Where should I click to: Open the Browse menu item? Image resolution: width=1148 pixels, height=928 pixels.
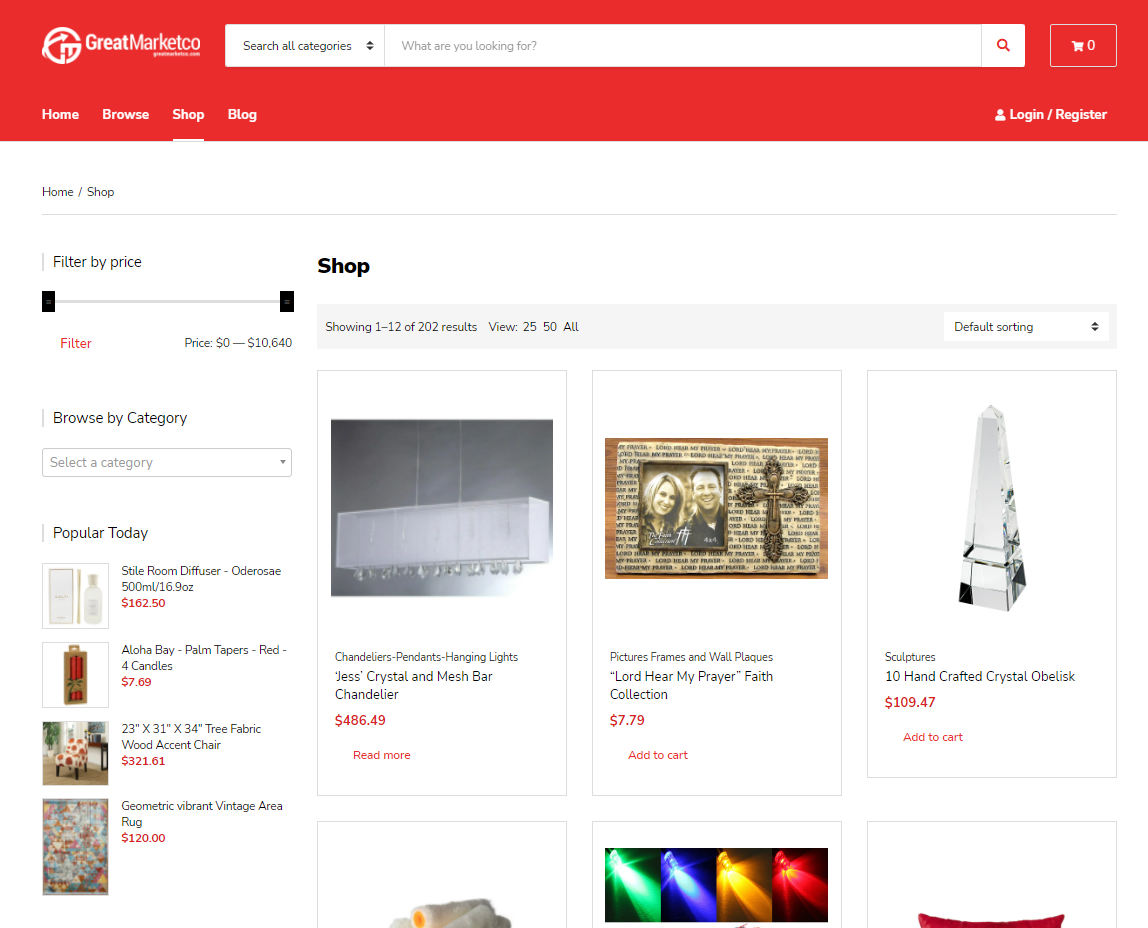[x=125, y=114]
